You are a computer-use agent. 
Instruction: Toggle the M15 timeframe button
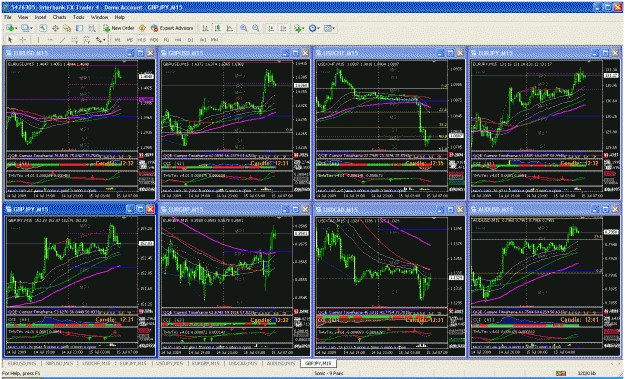tap(142, 40)
